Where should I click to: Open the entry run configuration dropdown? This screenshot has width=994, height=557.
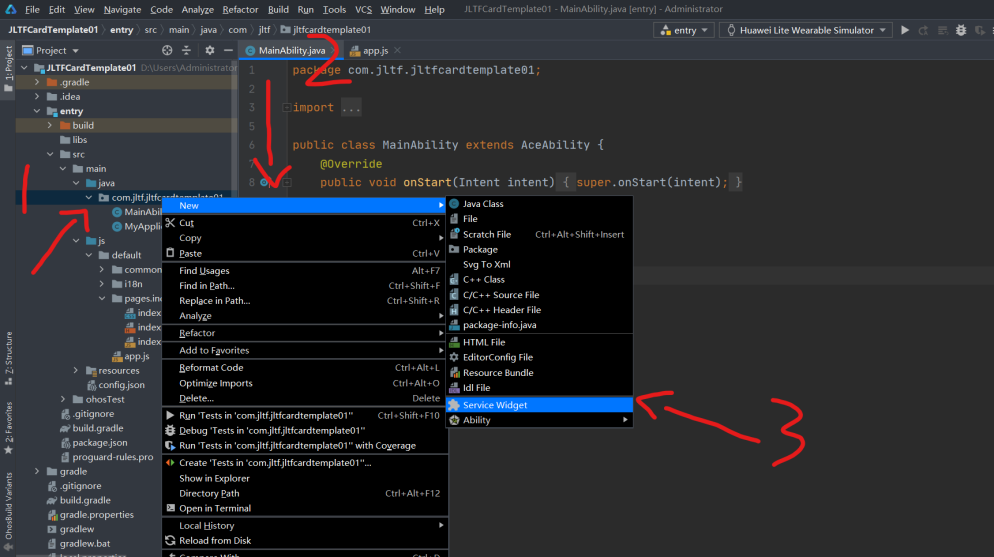pyautogui.click(x=684, y=30)
